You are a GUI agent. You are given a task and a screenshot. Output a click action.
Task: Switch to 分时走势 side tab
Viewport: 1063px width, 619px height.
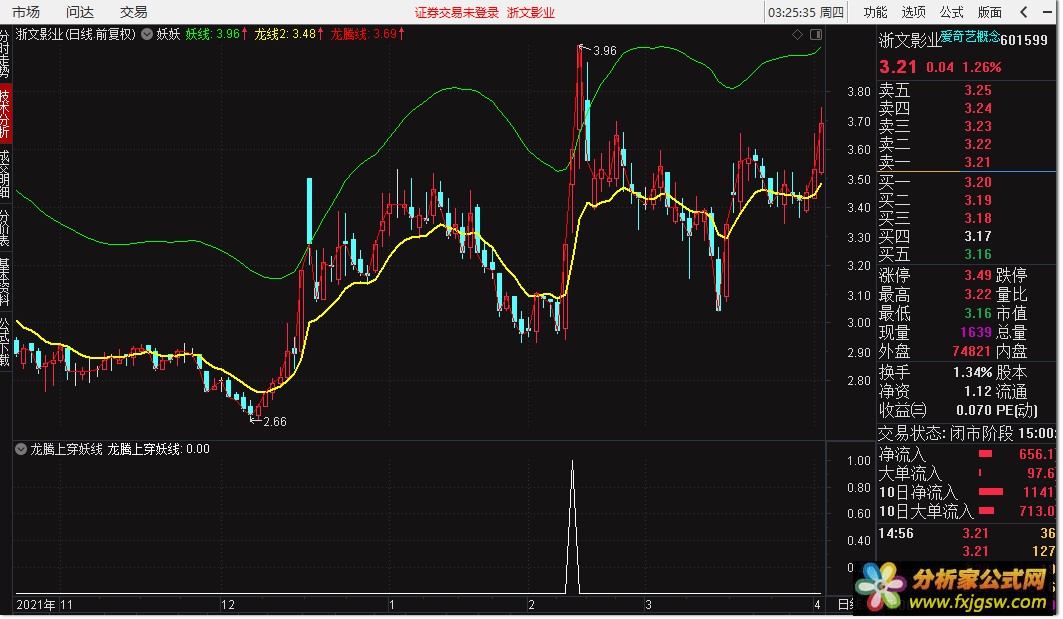(5, 53)
